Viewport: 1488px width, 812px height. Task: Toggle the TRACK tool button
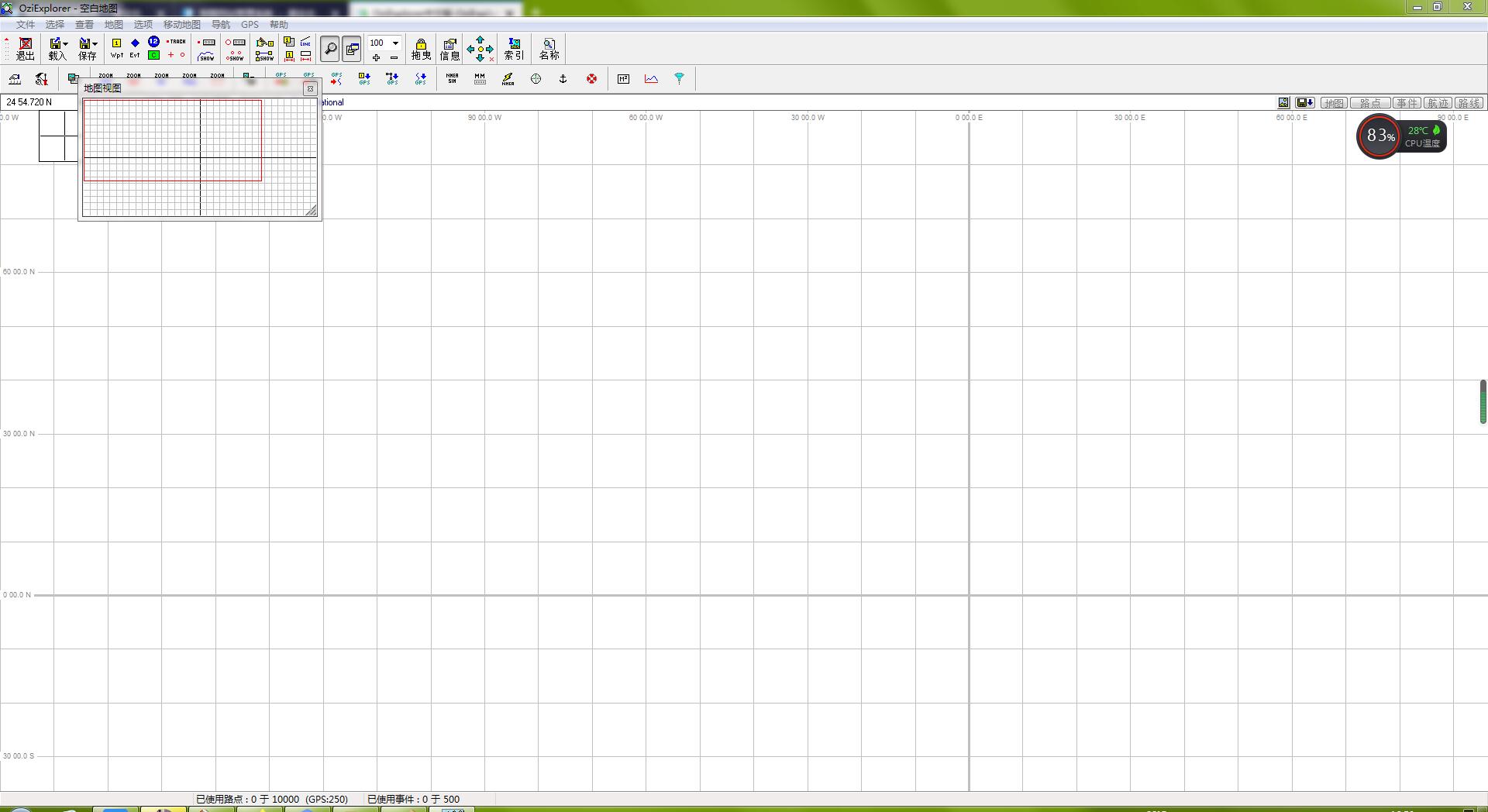pos(176,42)
